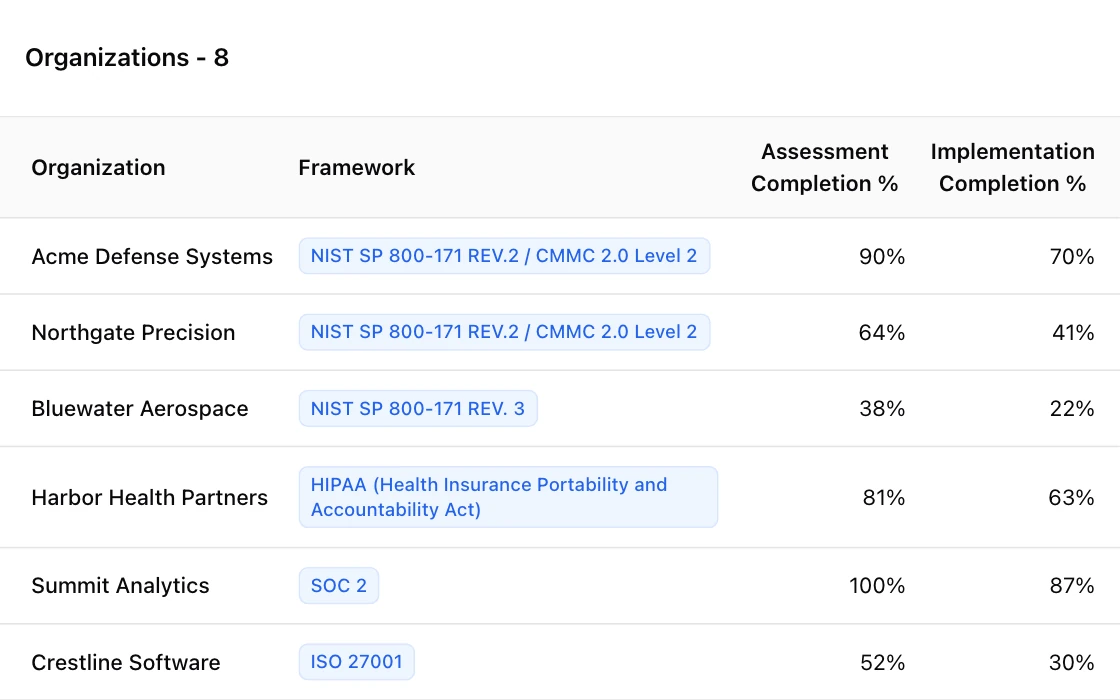Click the Organization column header

(99, 168)
